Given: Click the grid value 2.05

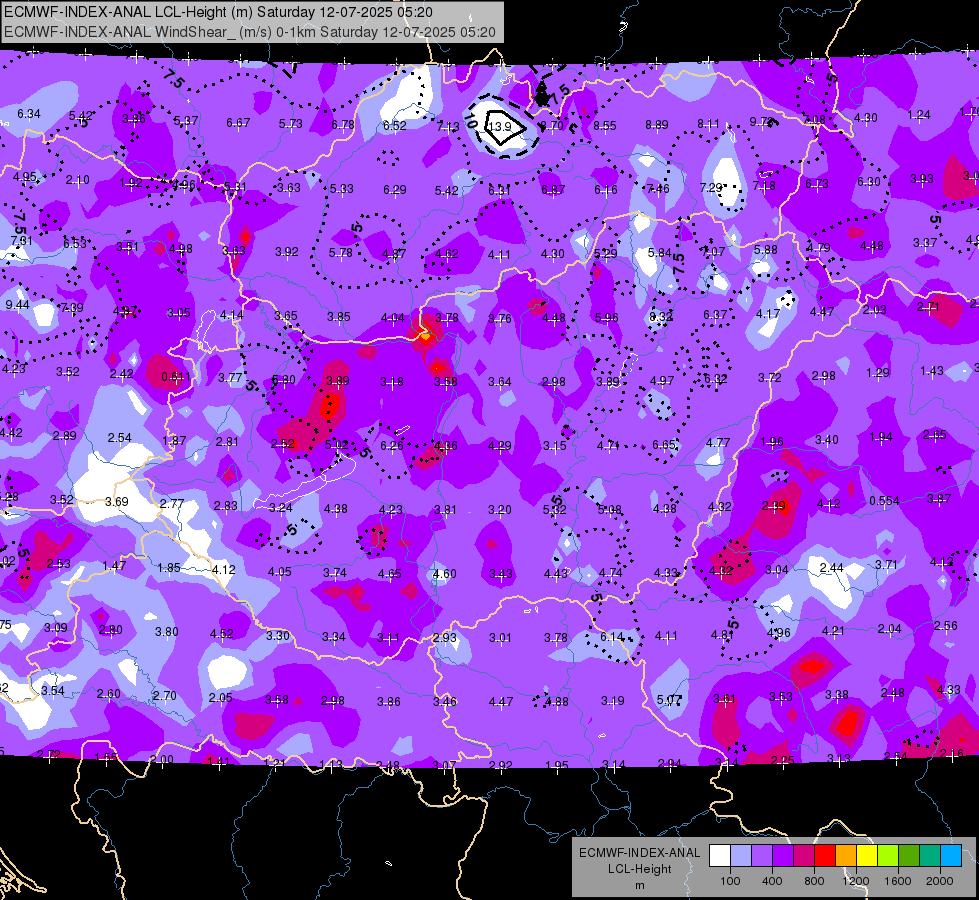Looking at the screenshot, I should [x=220, y=698].
